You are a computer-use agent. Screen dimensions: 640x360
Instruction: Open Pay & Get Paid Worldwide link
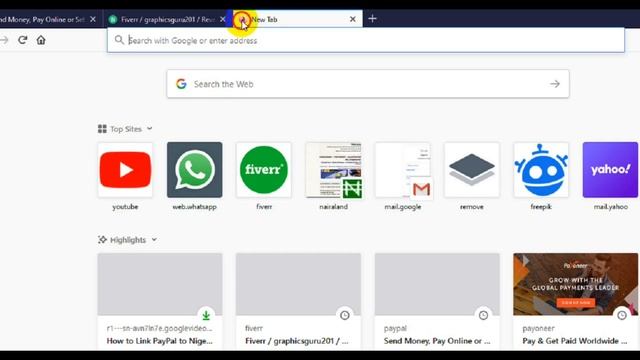point(575,341)
